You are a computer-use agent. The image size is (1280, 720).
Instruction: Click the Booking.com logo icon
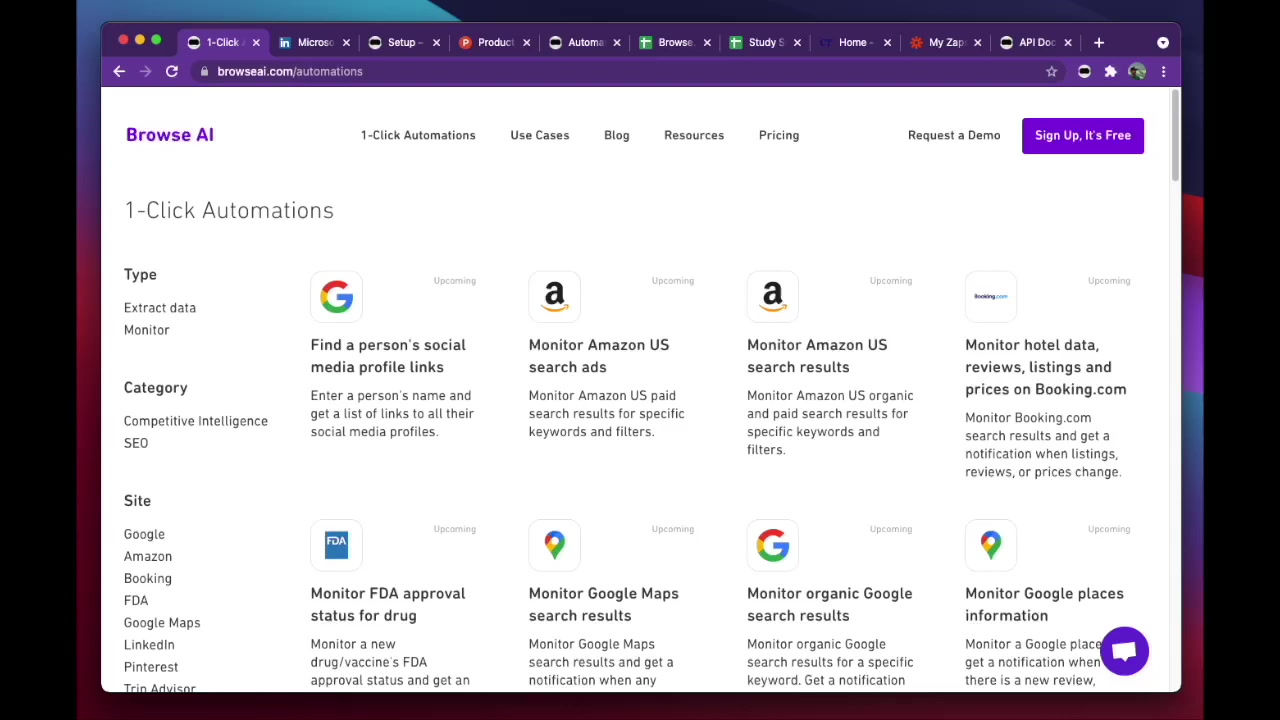990,297
